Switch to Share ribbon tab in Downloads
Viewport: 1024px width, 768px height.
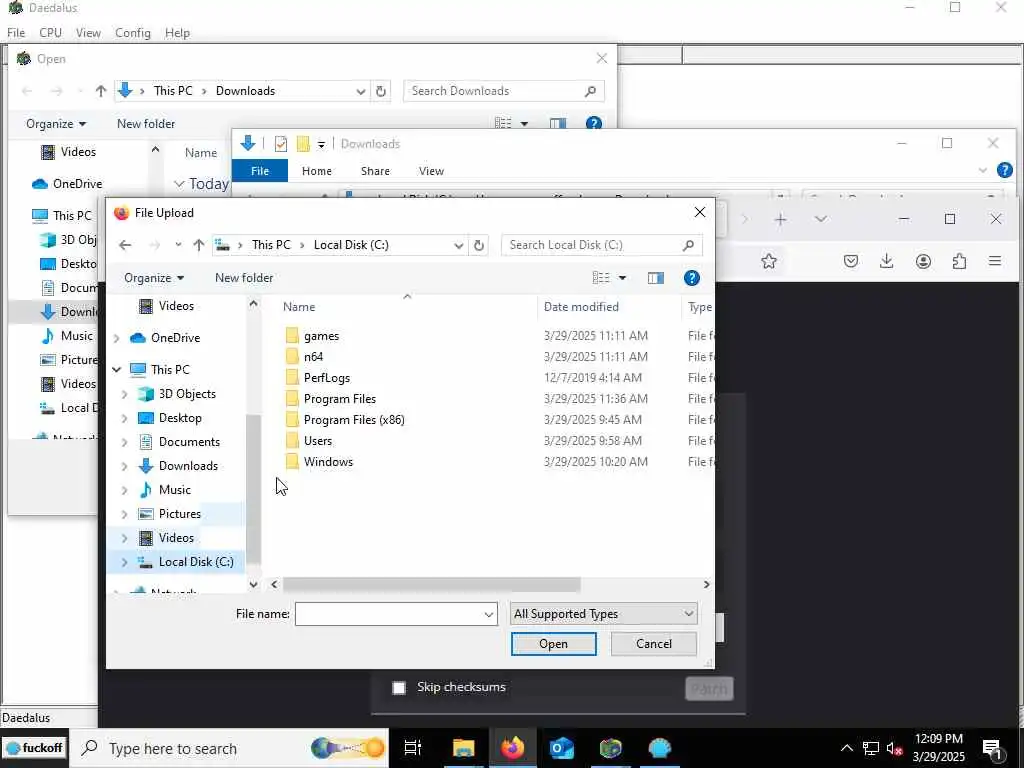376,171
